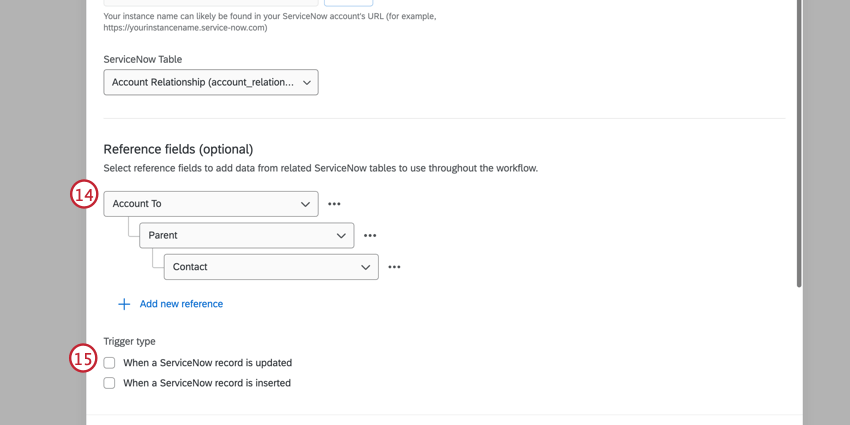850x425 pixels.
Task: Click the 'When a ServiceNow record is updated' label text
Action: pos(207,363)
